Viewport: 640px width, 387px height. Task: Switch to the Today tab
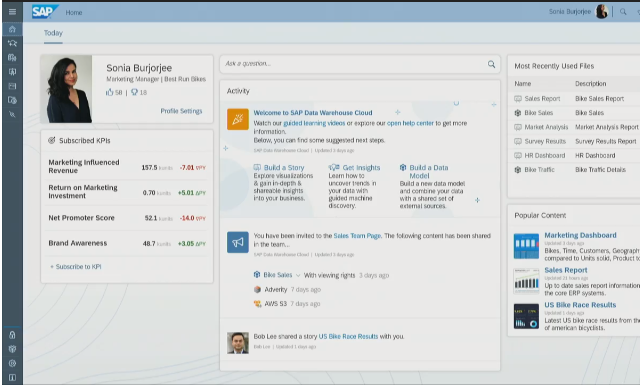click(x=53, y=33)
